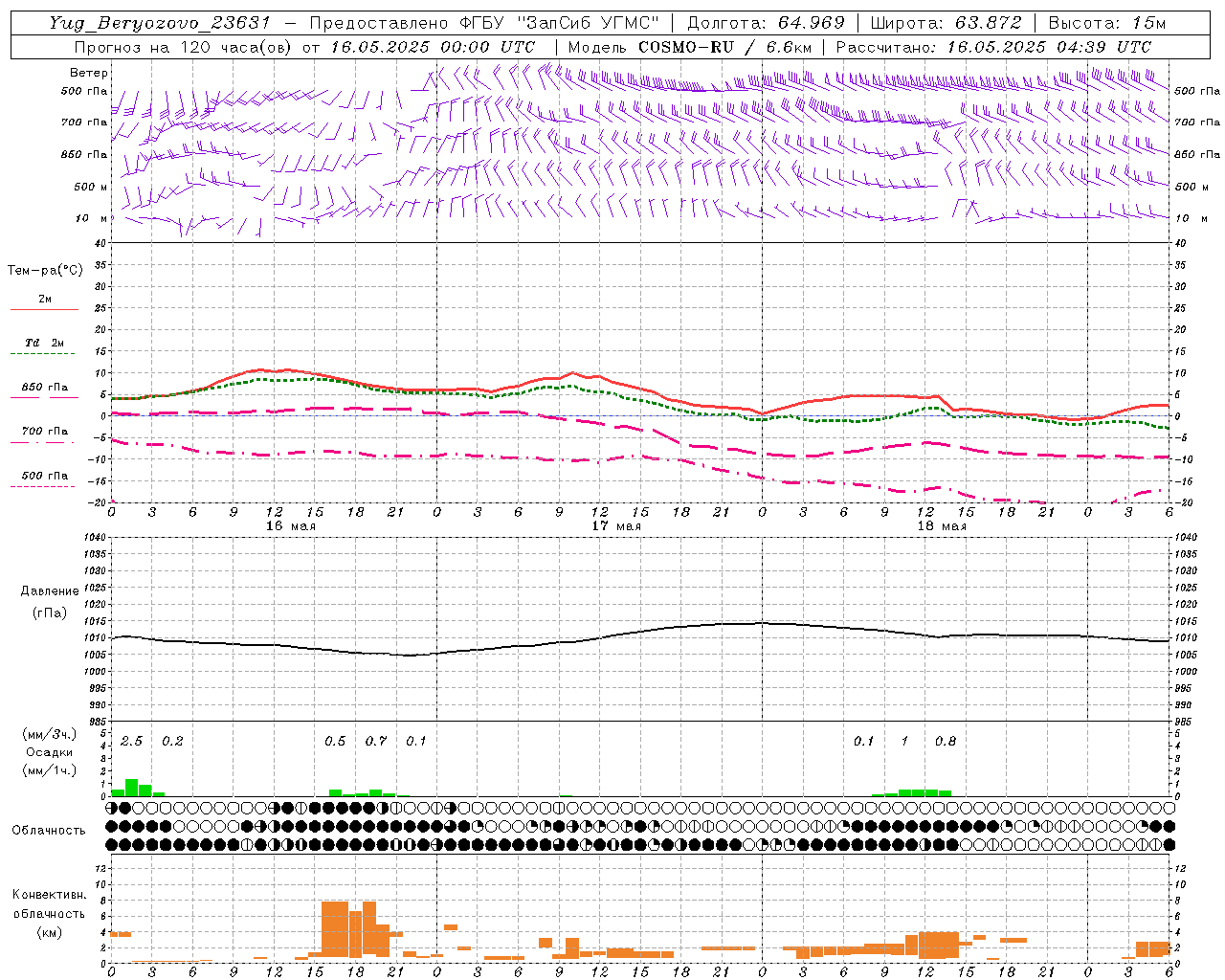The height and width of the screenshot is (980, 1225).
Task: Click the dashed line sample under Td 2м
Action: pos(45,354)
